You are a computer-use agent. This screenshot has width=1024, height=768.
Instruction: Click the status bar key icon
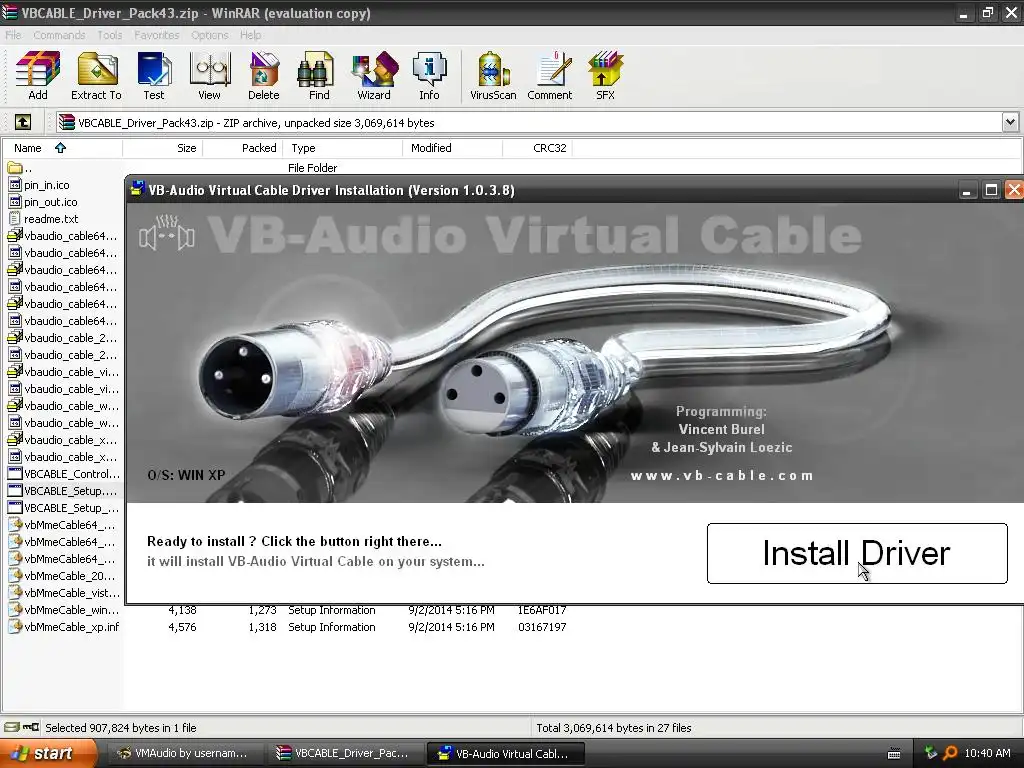31,727
